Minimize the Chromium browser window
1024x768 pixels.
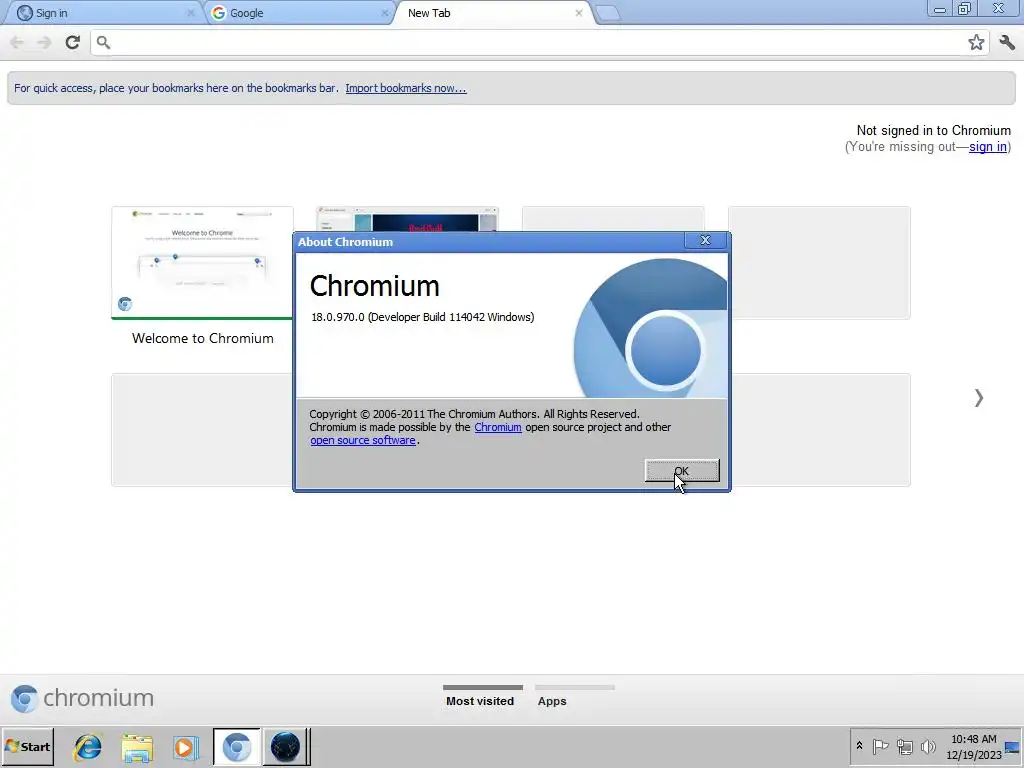(x=940, y=10)
